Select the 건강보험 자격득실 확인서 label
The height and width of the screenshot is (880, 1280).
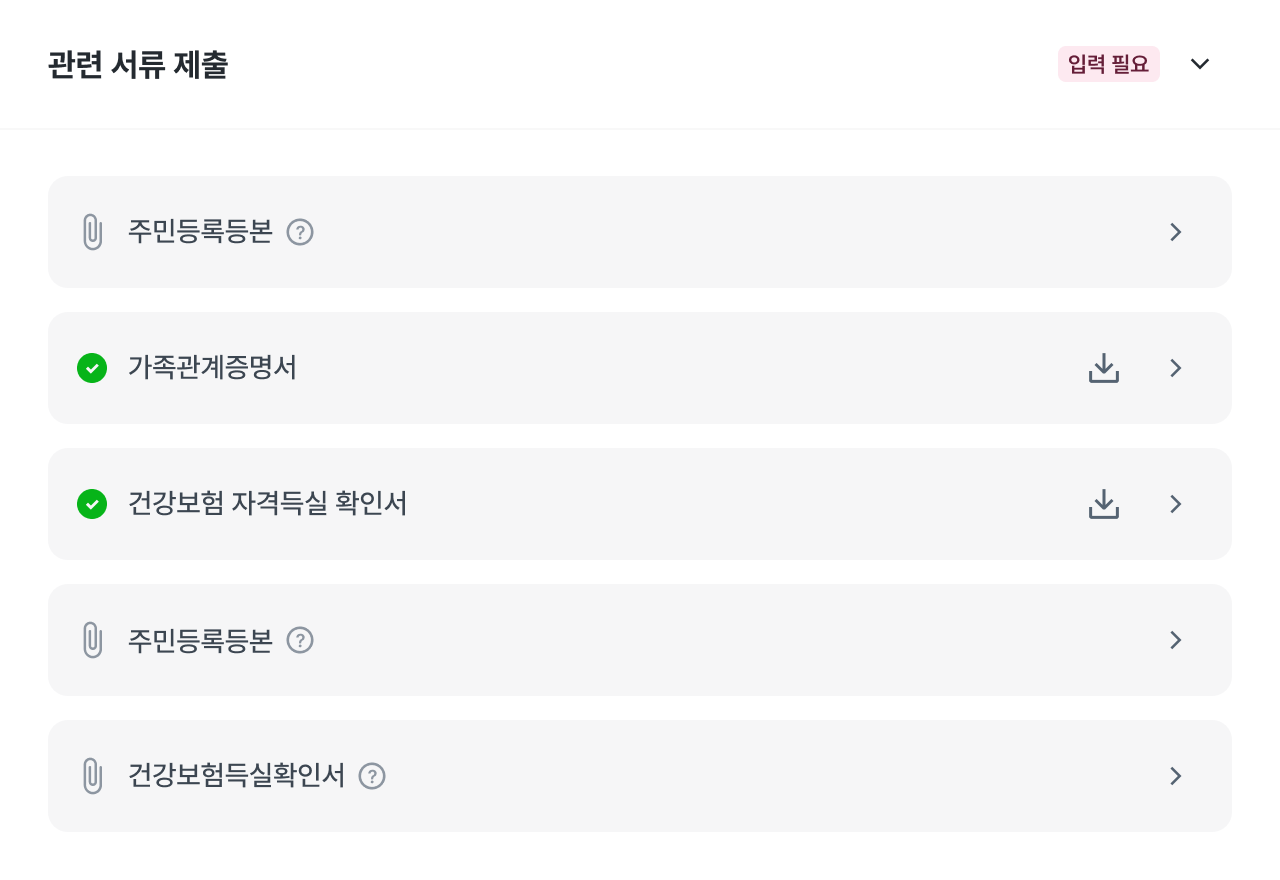[x=267, y=504]
